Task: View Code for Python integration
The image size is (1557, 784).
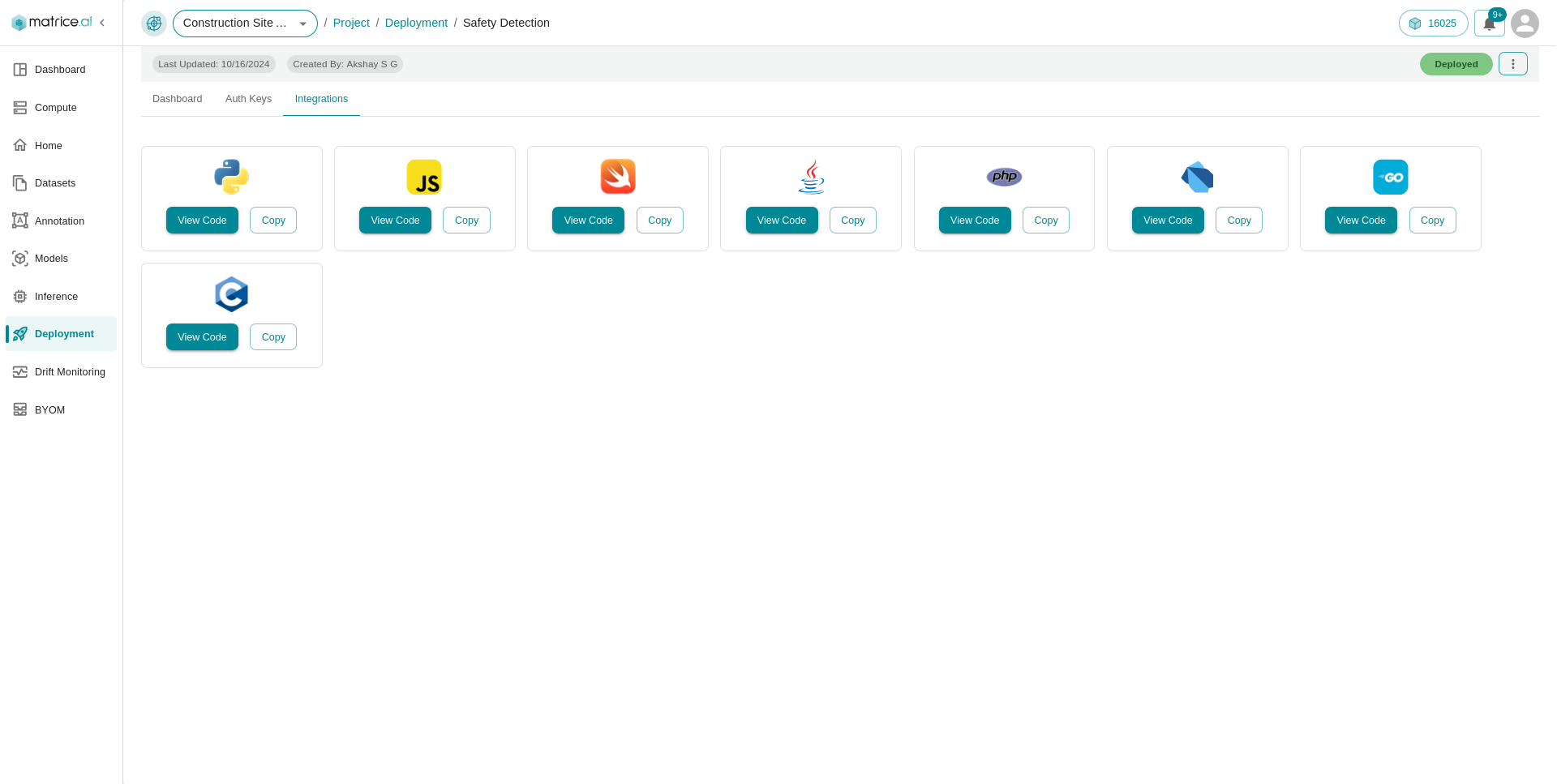Action: tap(202, 221)
